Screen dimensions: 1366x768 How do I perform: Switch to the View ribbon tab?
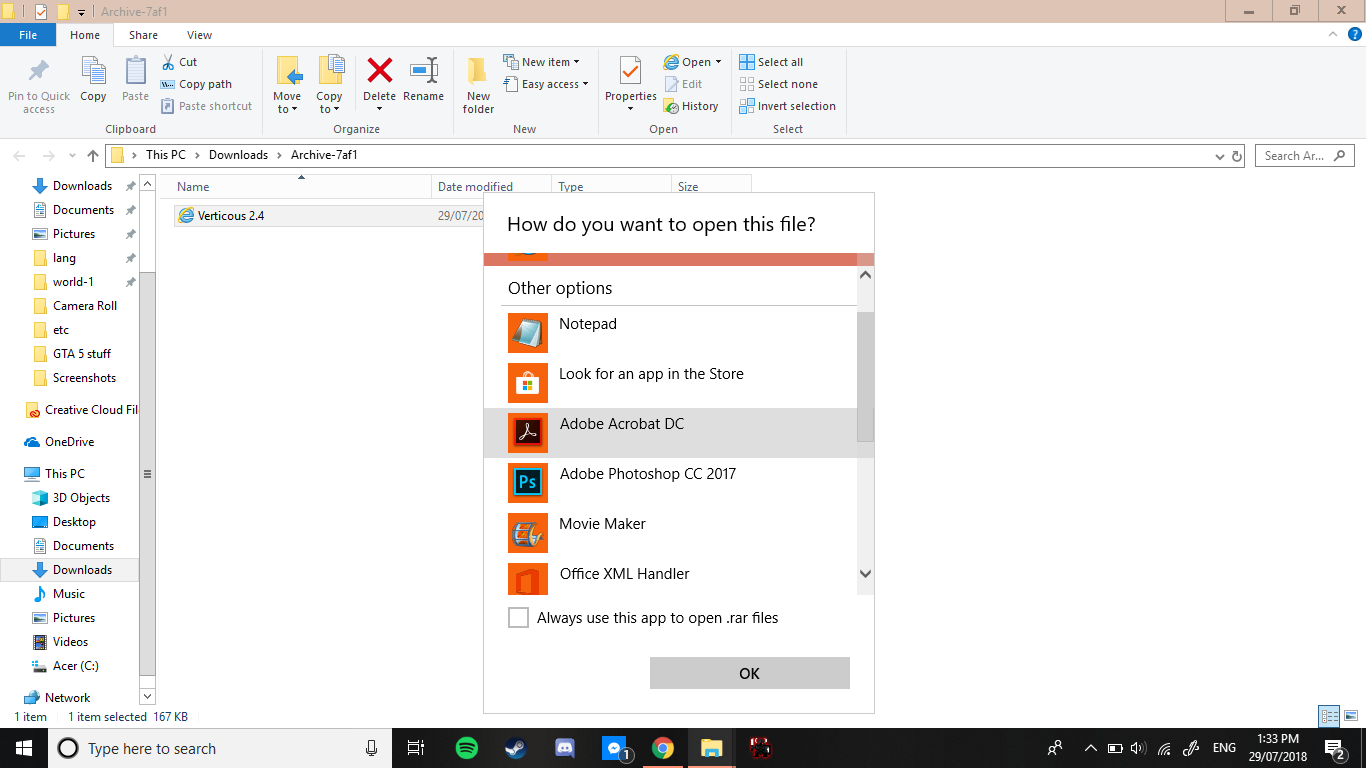[199, 35]
